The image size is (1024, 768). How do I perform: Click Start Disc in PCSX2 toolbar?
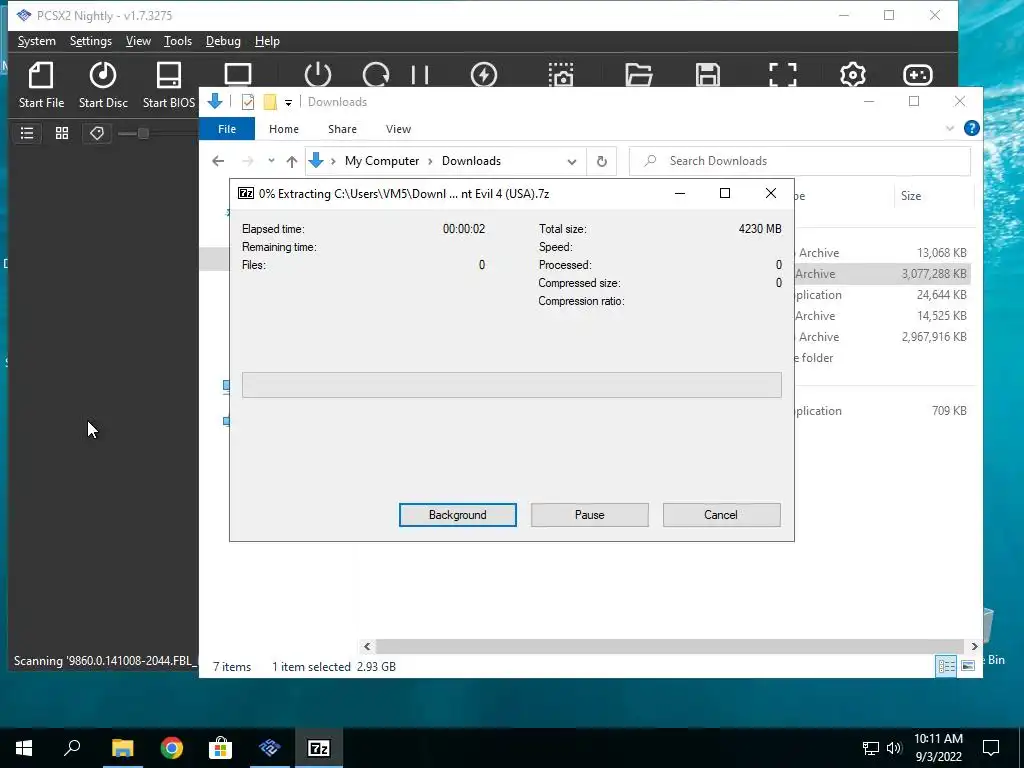coord(103,85)
